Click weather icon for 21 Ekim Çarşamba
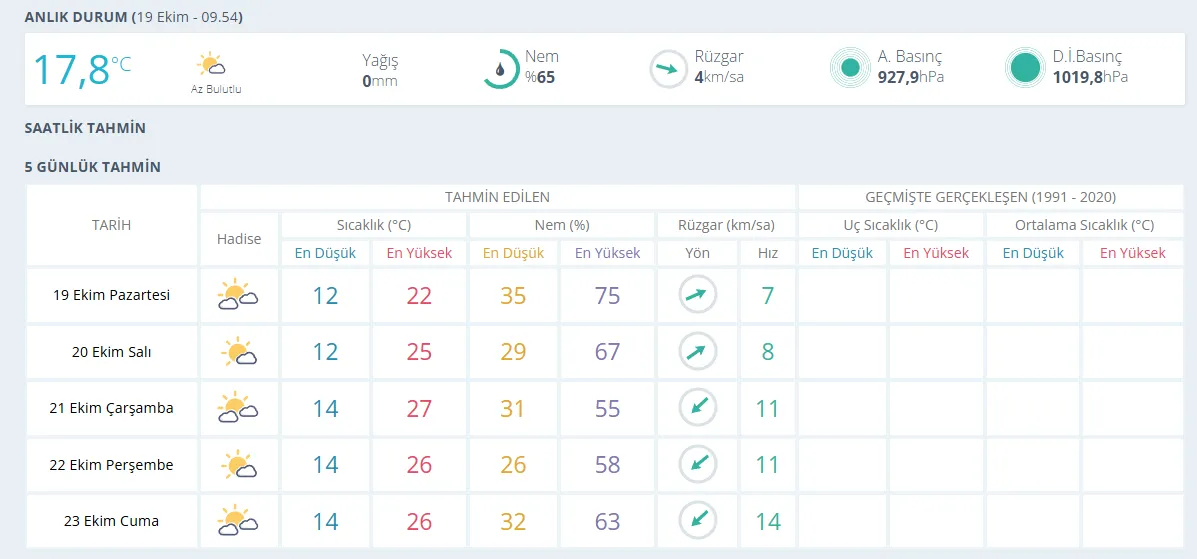The width and height of the screenshot is (1197, 559). (x=237, y=408)
